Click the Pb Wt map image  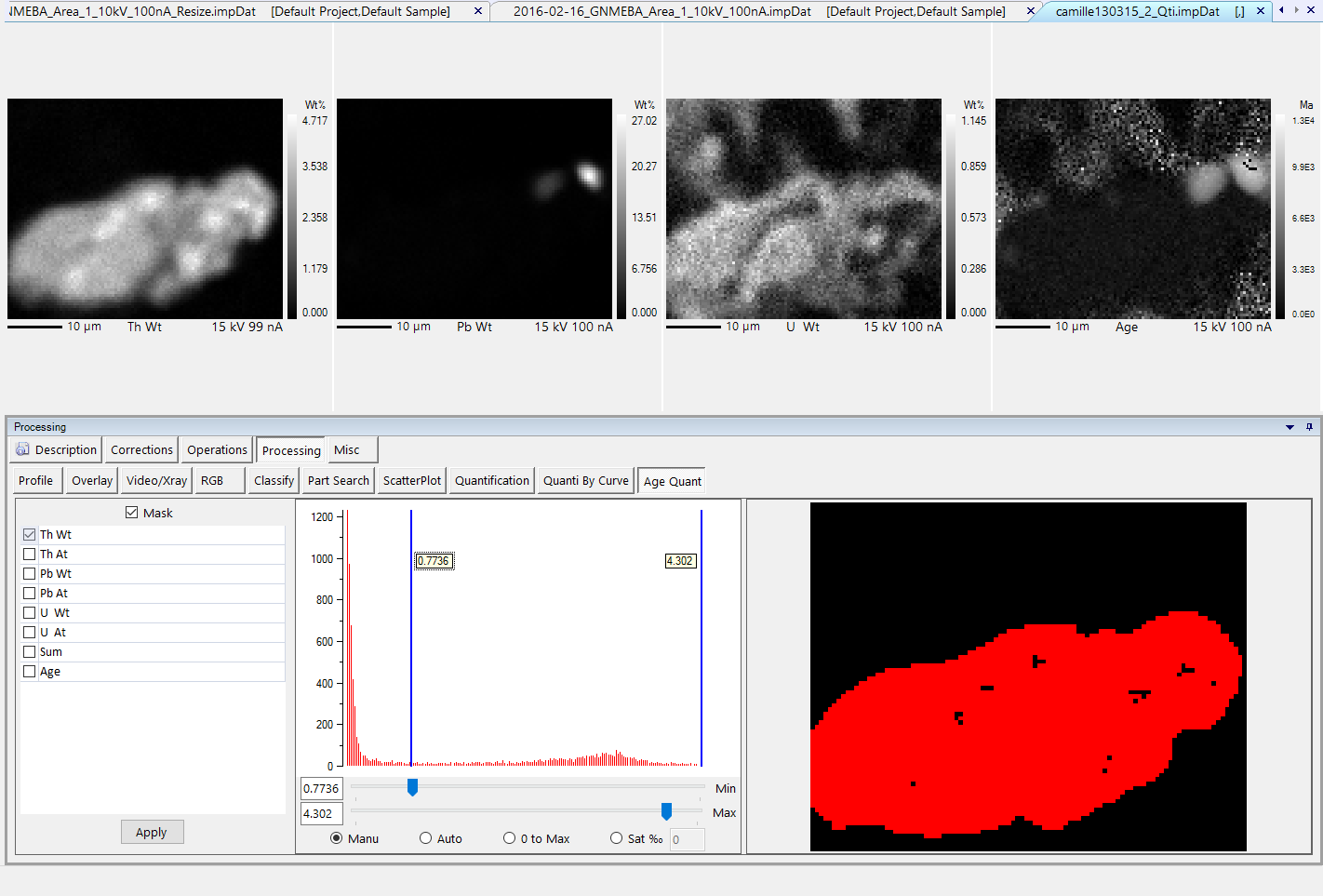tap(474, 208)
